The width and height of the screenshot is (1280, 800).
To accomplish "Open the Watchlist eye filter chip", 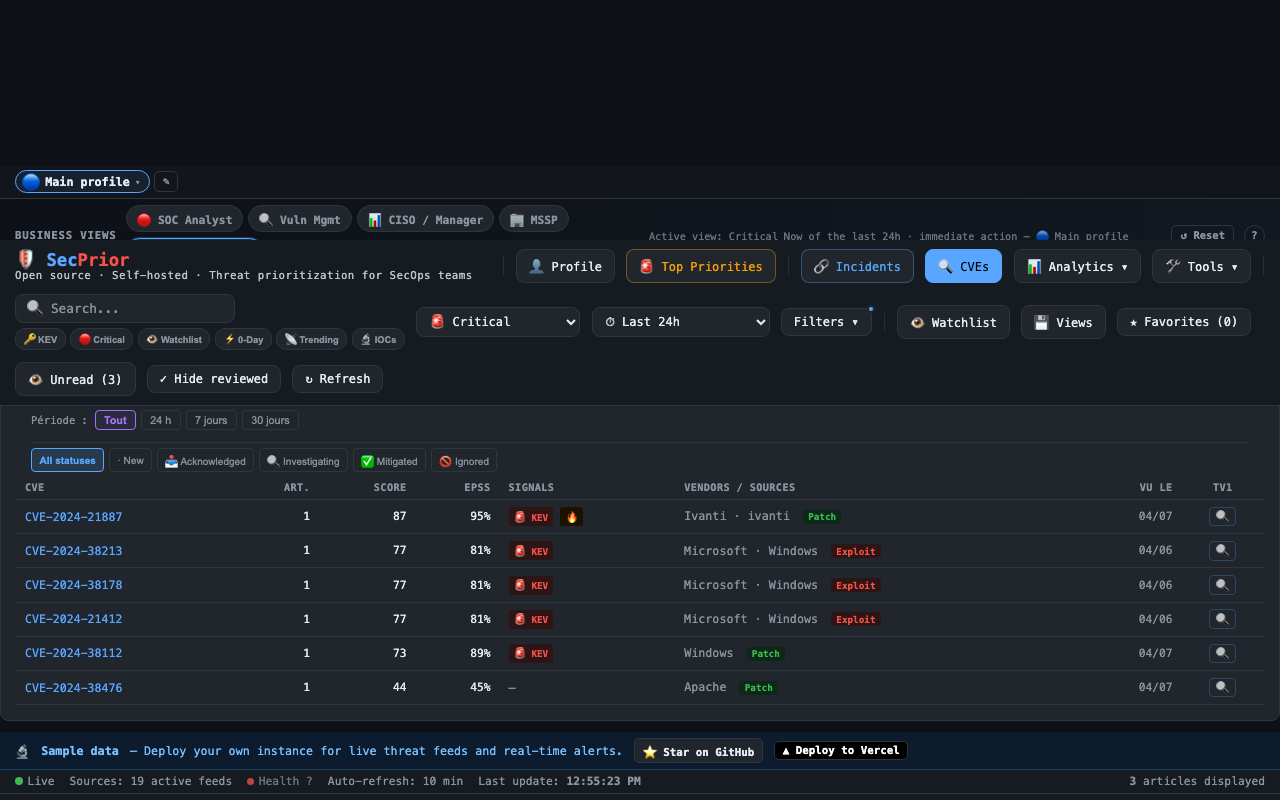I will point(174,339).
